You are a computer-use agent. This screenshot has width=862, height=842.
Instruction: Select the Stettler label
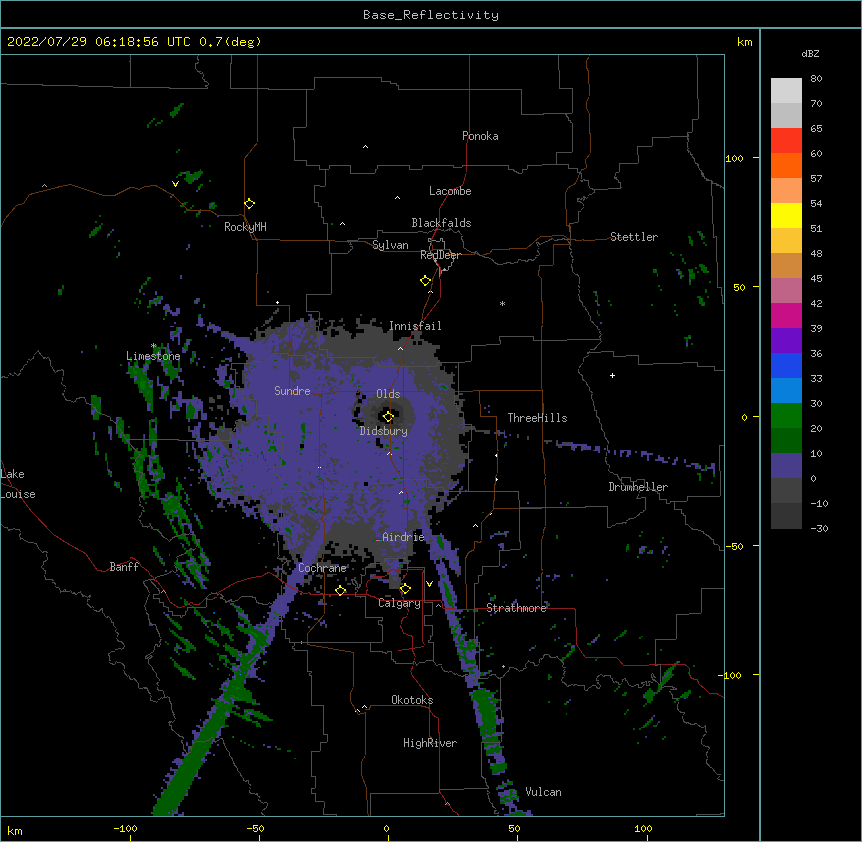[634, 237]
